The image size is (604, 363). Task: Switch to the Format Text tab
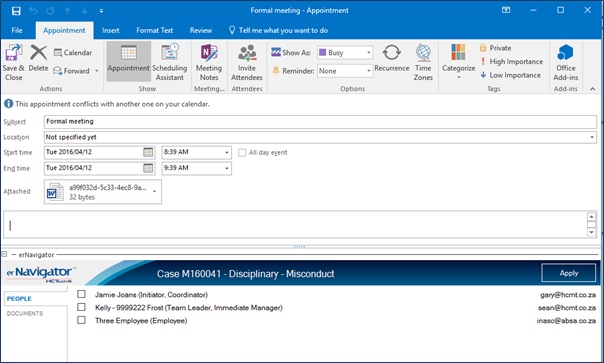click(x=154, y=30)
